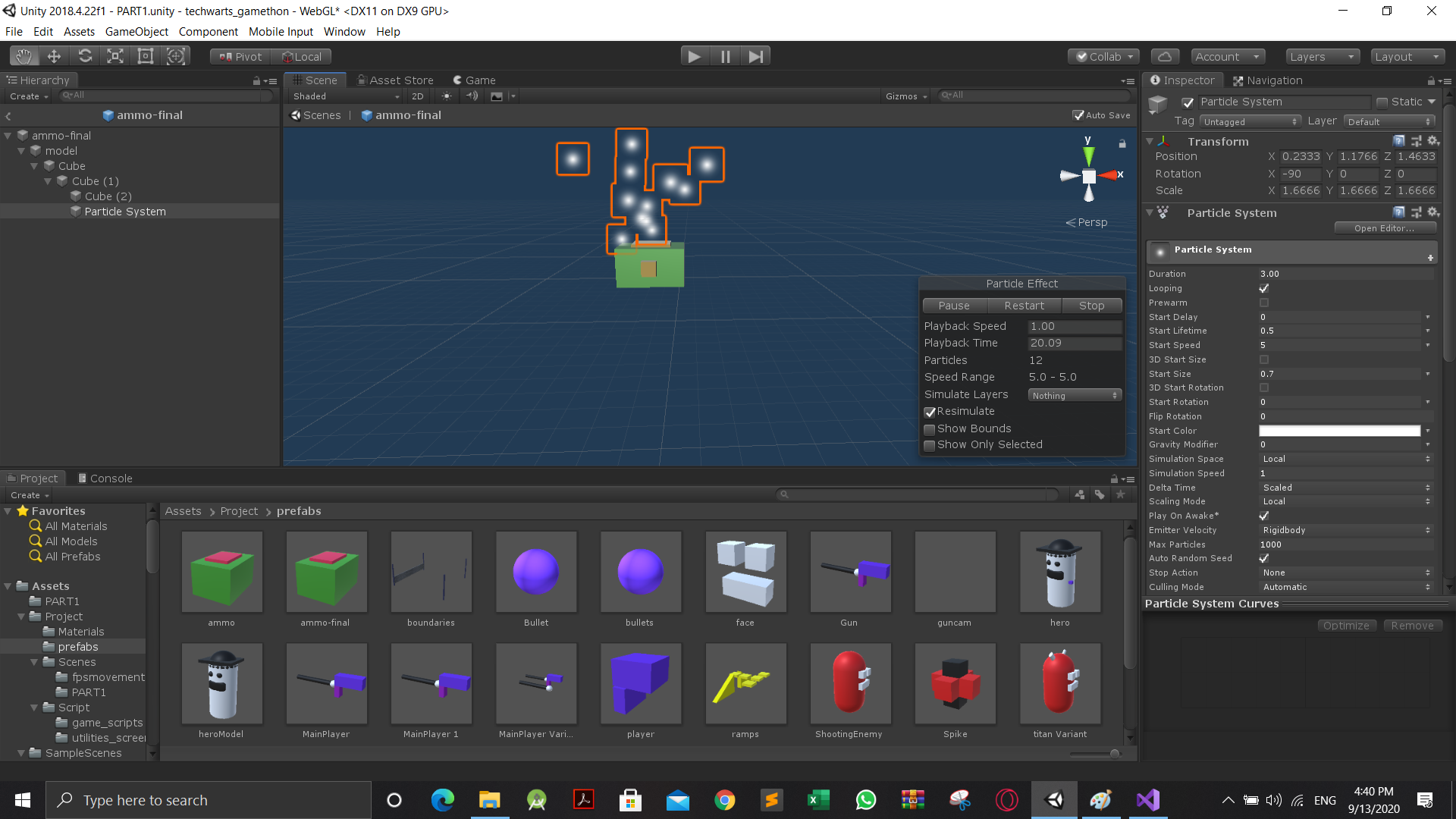Open the Emitter Velocity dropdown

(1345, 530)
